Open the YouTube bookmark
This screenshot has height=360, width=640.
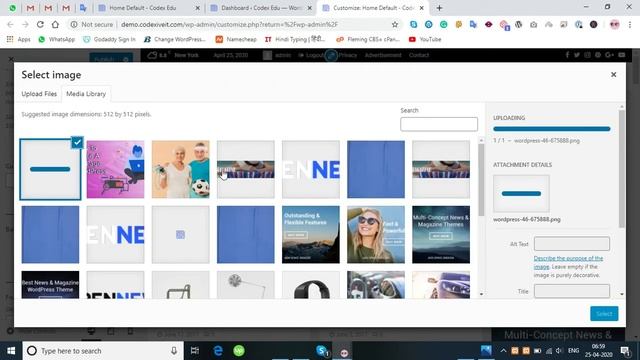click(425, 39)
